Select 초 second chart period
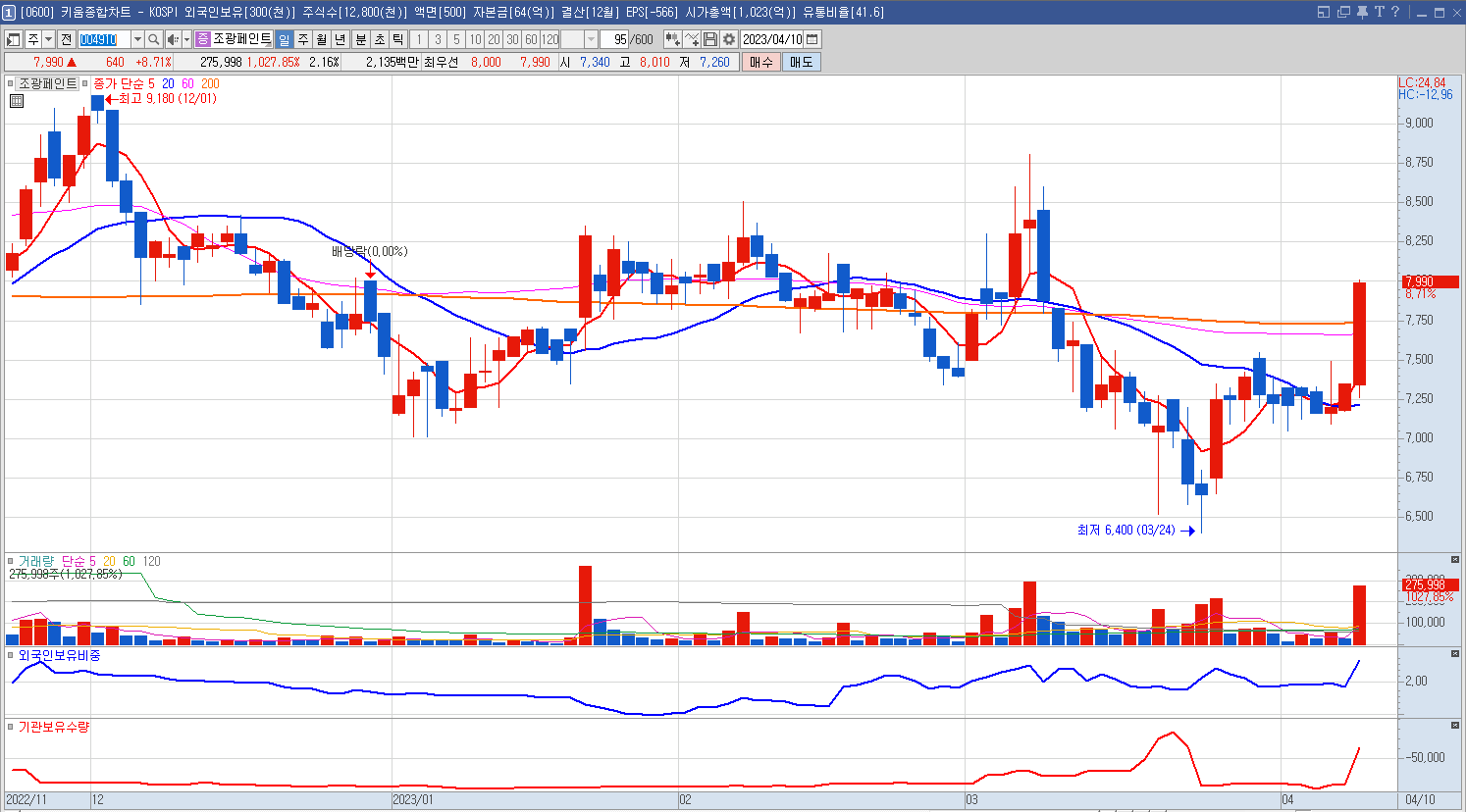Viewport: 1466px width, 812px height. coord(379,39)
